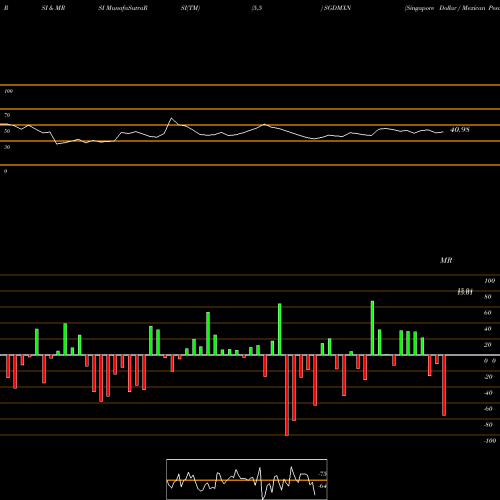
Task: Click the 50 level label on RSI axis
Action: coord(7,131)
